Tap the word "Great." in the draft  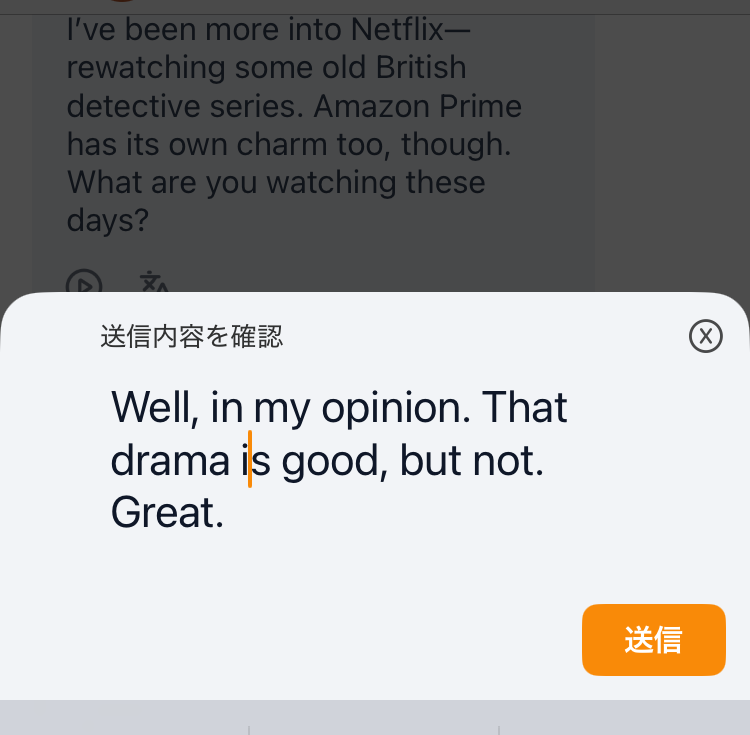pos(167,513)
